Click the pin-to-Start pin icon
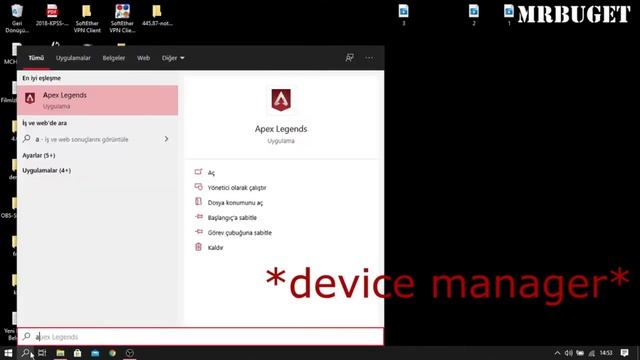 pyautogui.click(x=198, y=217)
